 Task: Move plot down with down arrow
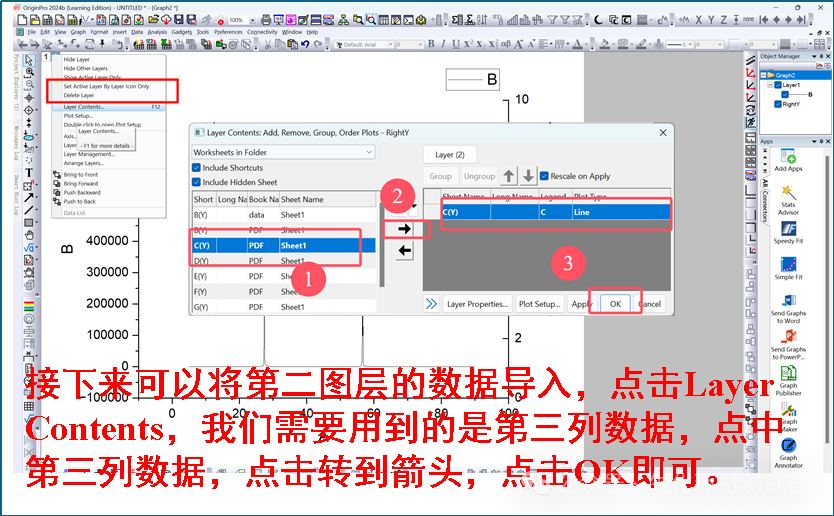(x=528, y=176)
